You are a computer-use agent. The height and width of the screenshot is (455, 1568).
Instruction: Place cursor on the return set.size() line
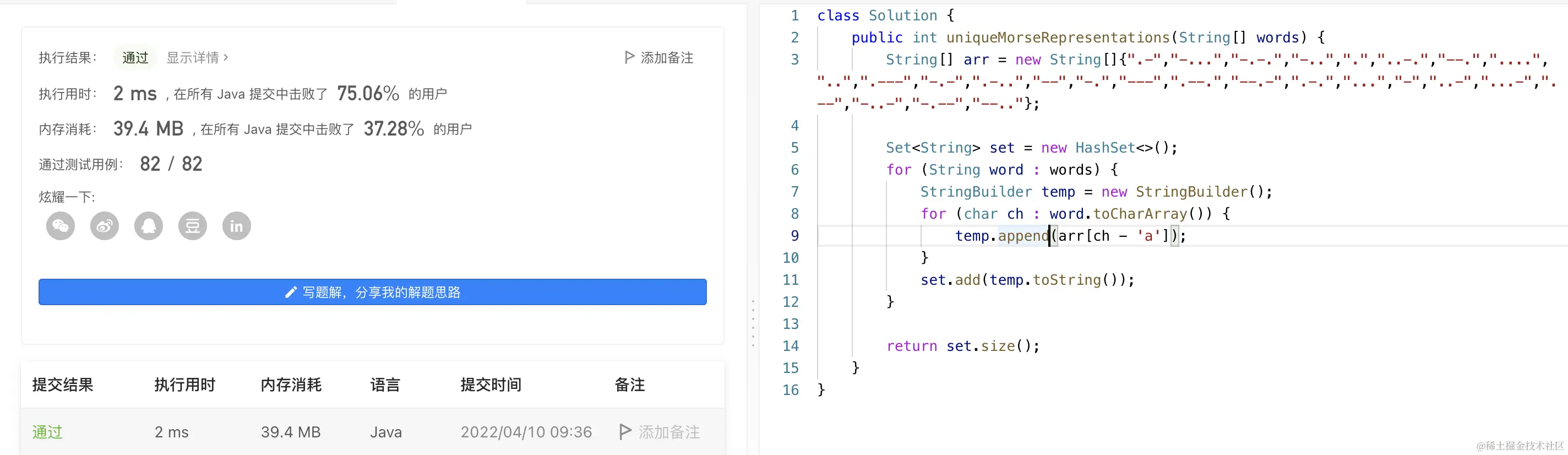962,346
